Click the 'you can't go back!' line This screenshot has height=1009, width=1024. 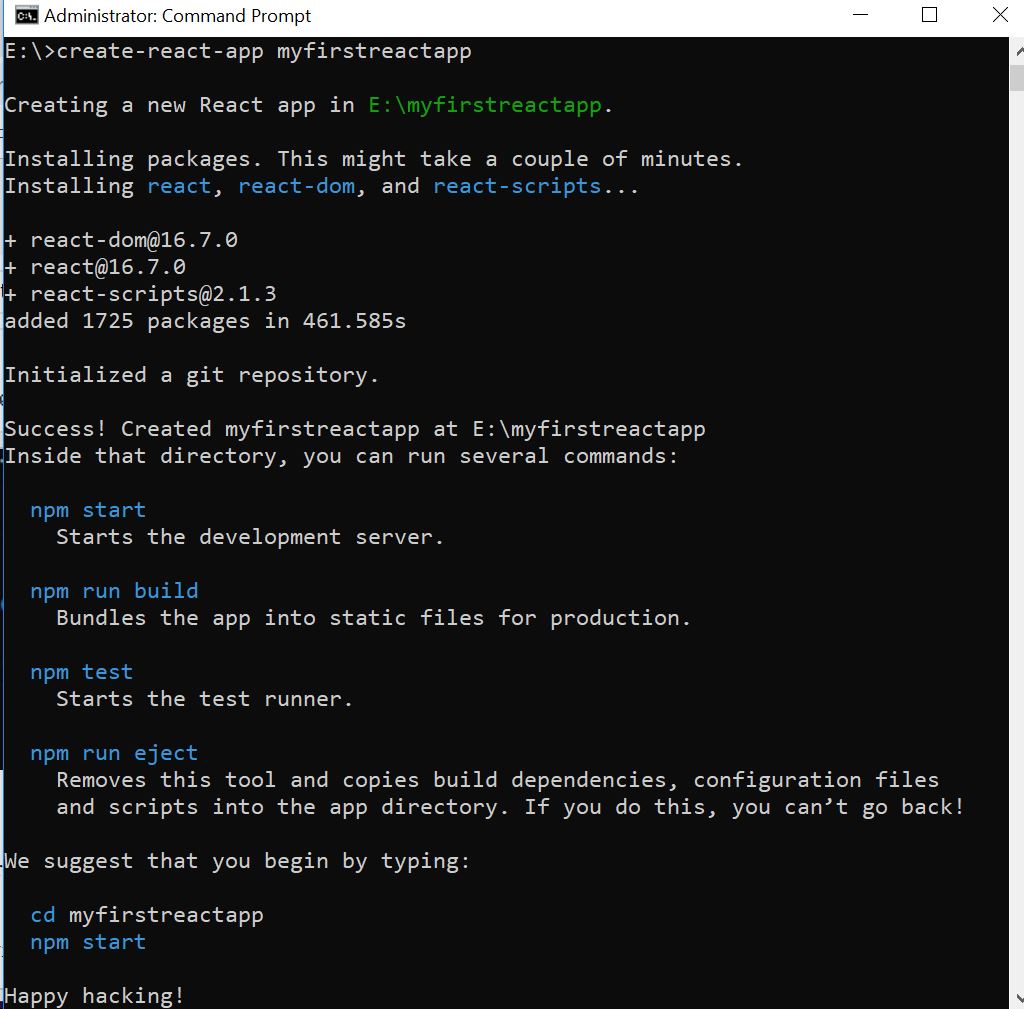pyautogui.click(x=510, y=807)
